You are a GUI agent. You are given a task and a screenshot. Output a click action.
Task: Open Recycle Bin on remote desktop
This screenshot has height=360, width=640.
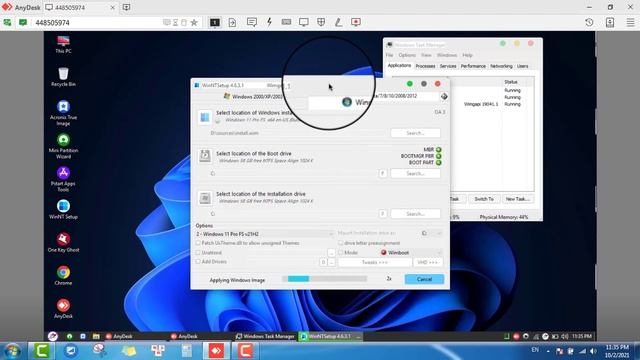(x=63, y=77)
